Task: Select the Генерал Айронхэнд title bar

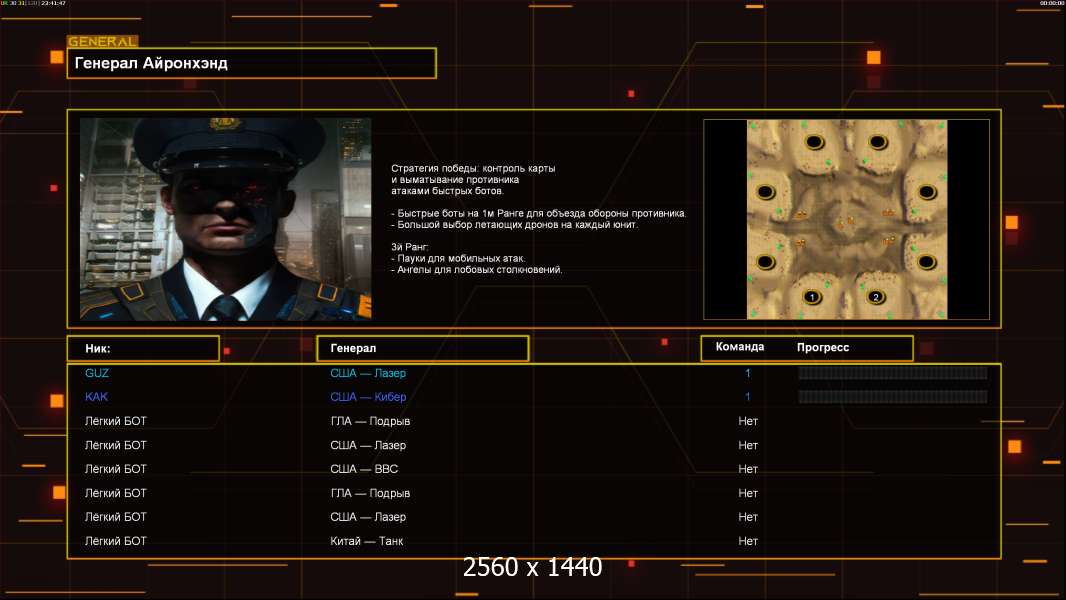Action: tap(251, 63)
